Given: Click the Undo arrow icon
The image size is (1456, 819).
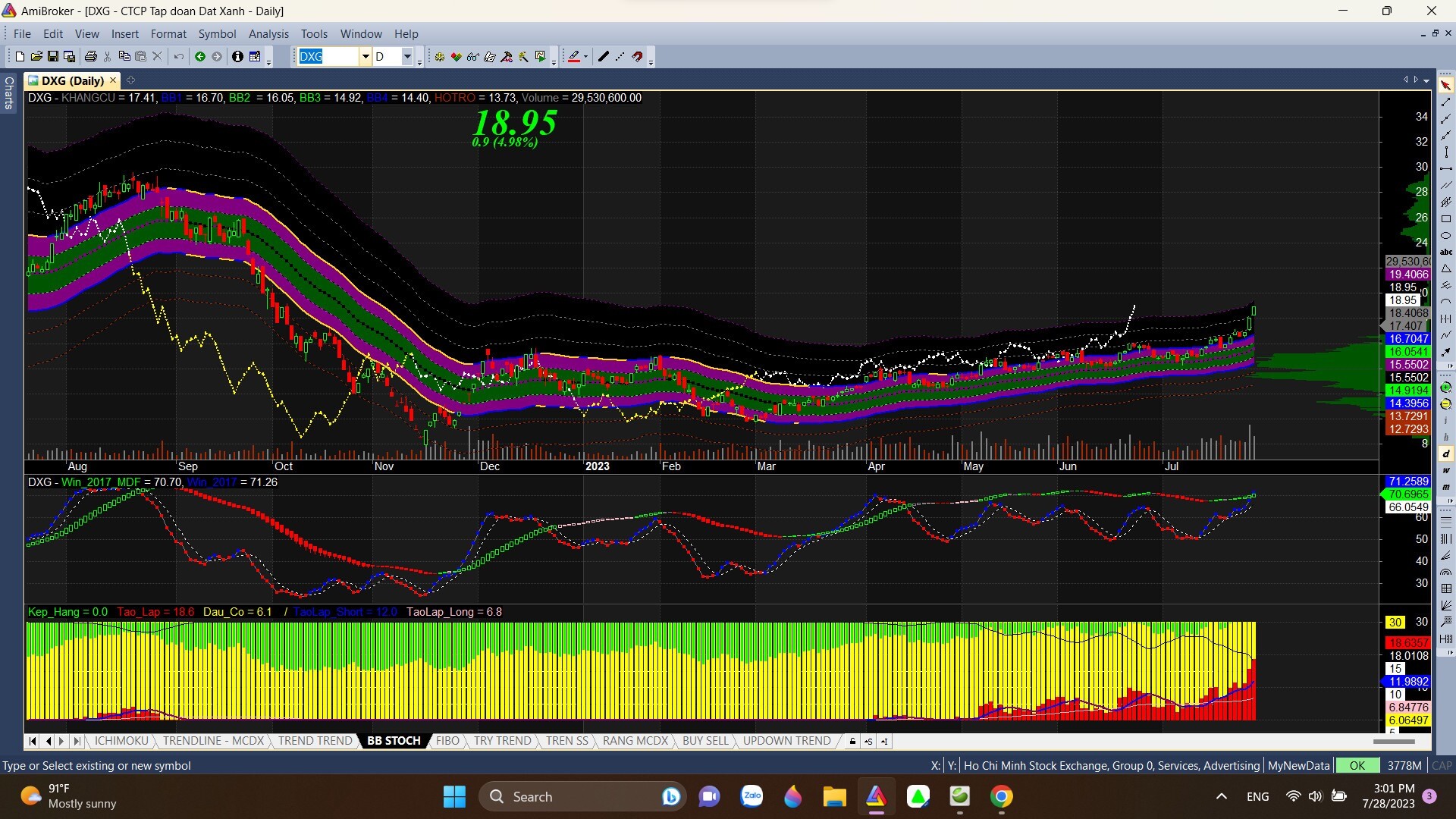Looking at the screenshot, I should (x=179, y=56).
